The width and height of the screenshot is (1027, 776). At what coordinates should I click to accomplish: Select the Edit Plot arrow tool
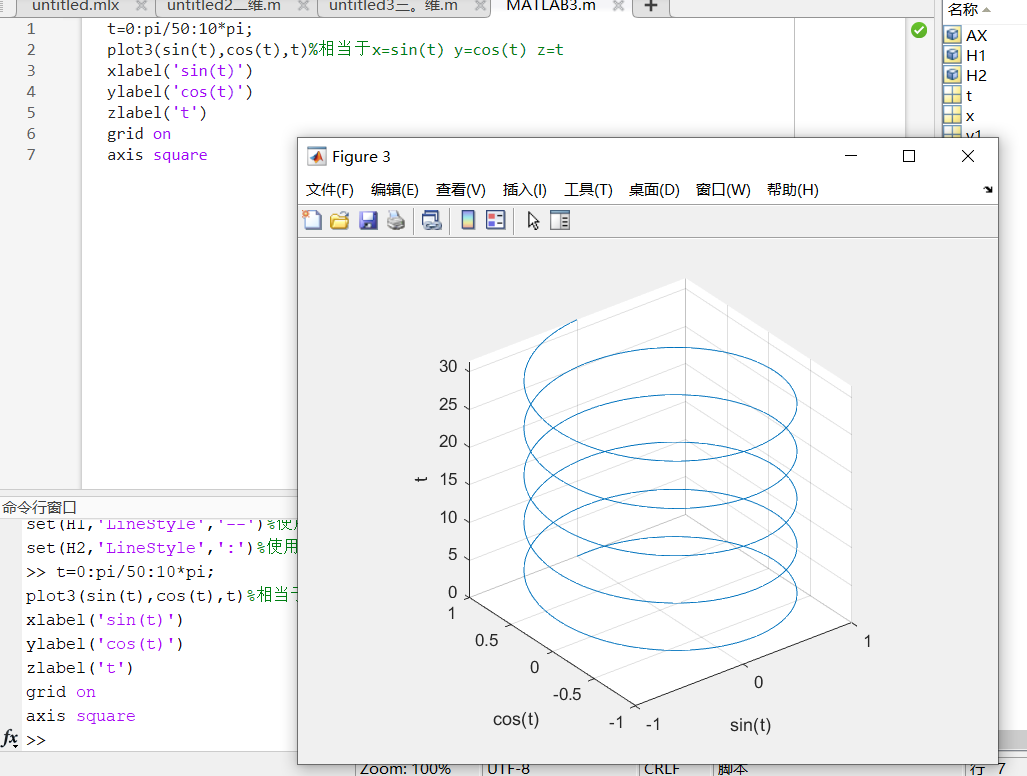(533, 221)
